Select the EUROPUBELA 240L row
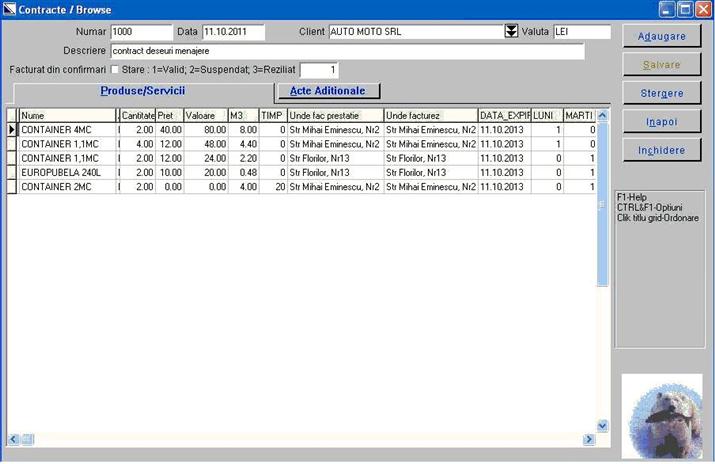Viewport: 715px width, 464px height. click(x=67, y=172)
